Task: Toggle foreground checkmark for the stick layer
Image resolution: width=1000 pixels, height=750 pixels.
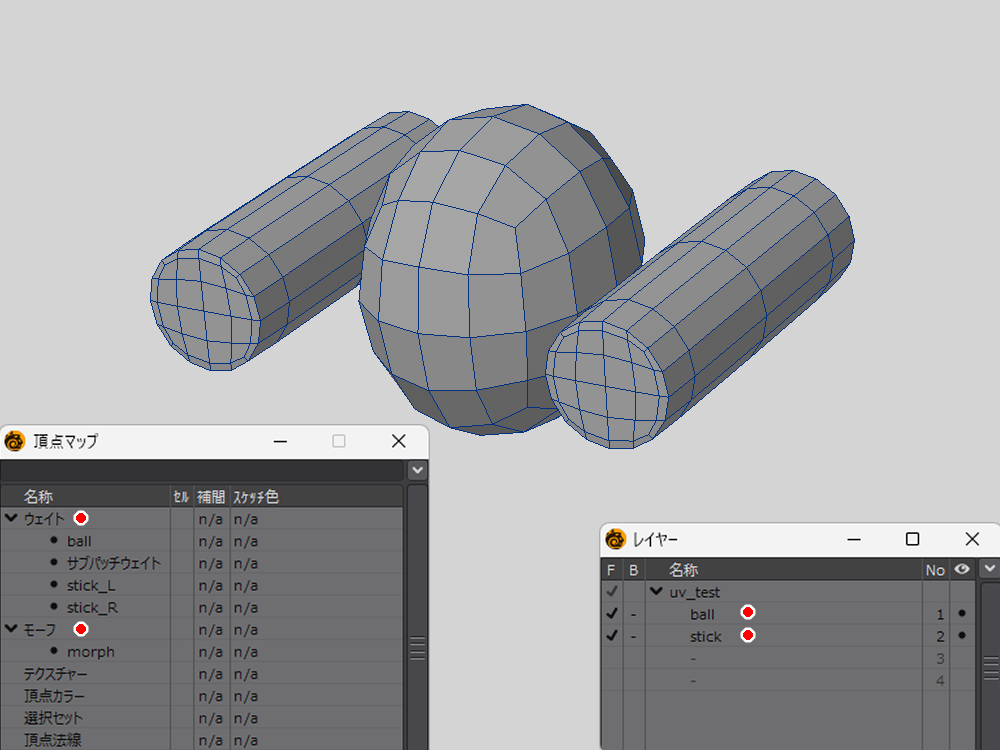Action: (x=612, y=636)
